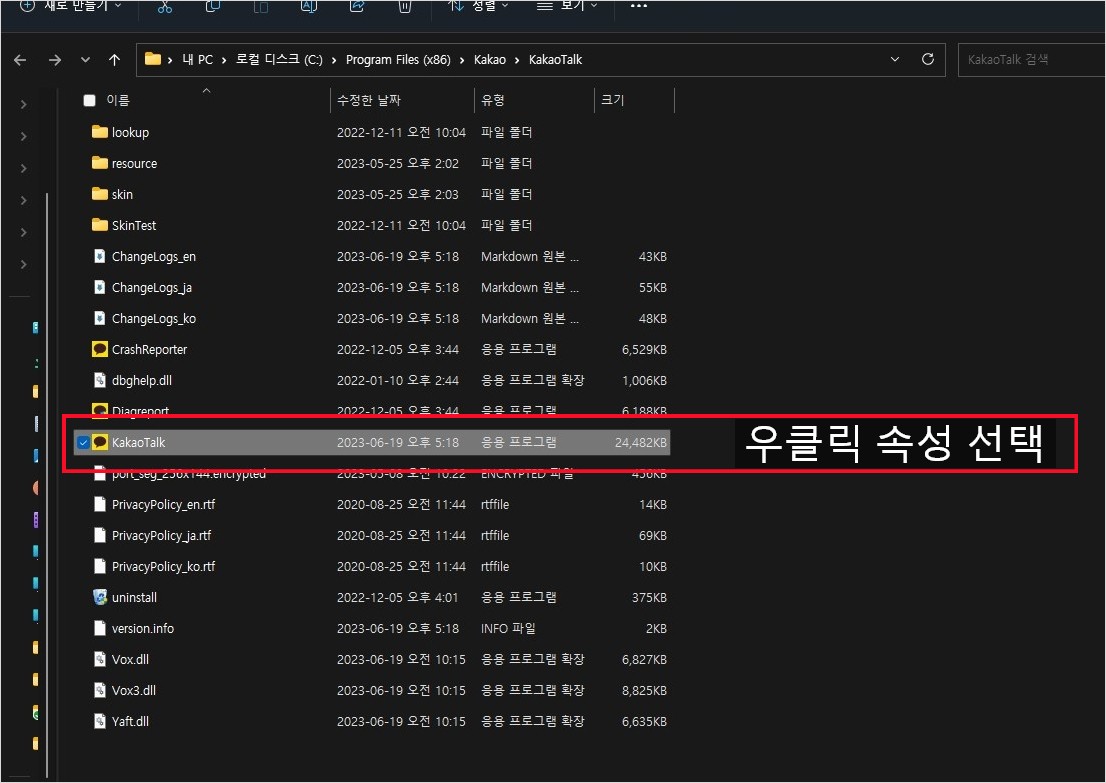This screenshot has width=1106, height=783.
Task: Click the Vox3.dll file icon
Action: tap(99, 691)
